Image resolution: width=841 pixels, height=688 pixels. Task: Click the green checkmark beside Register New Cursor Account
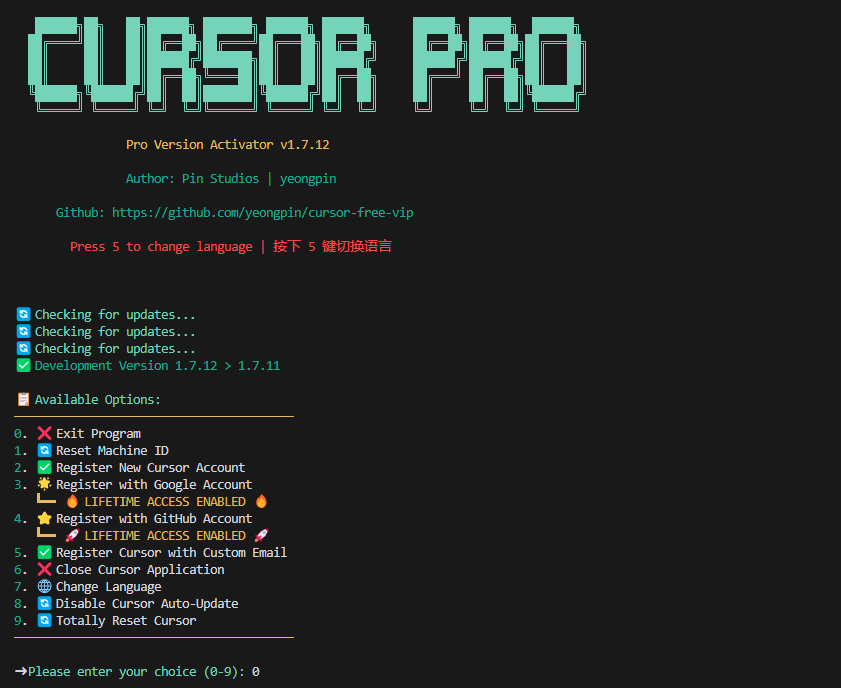44,468
